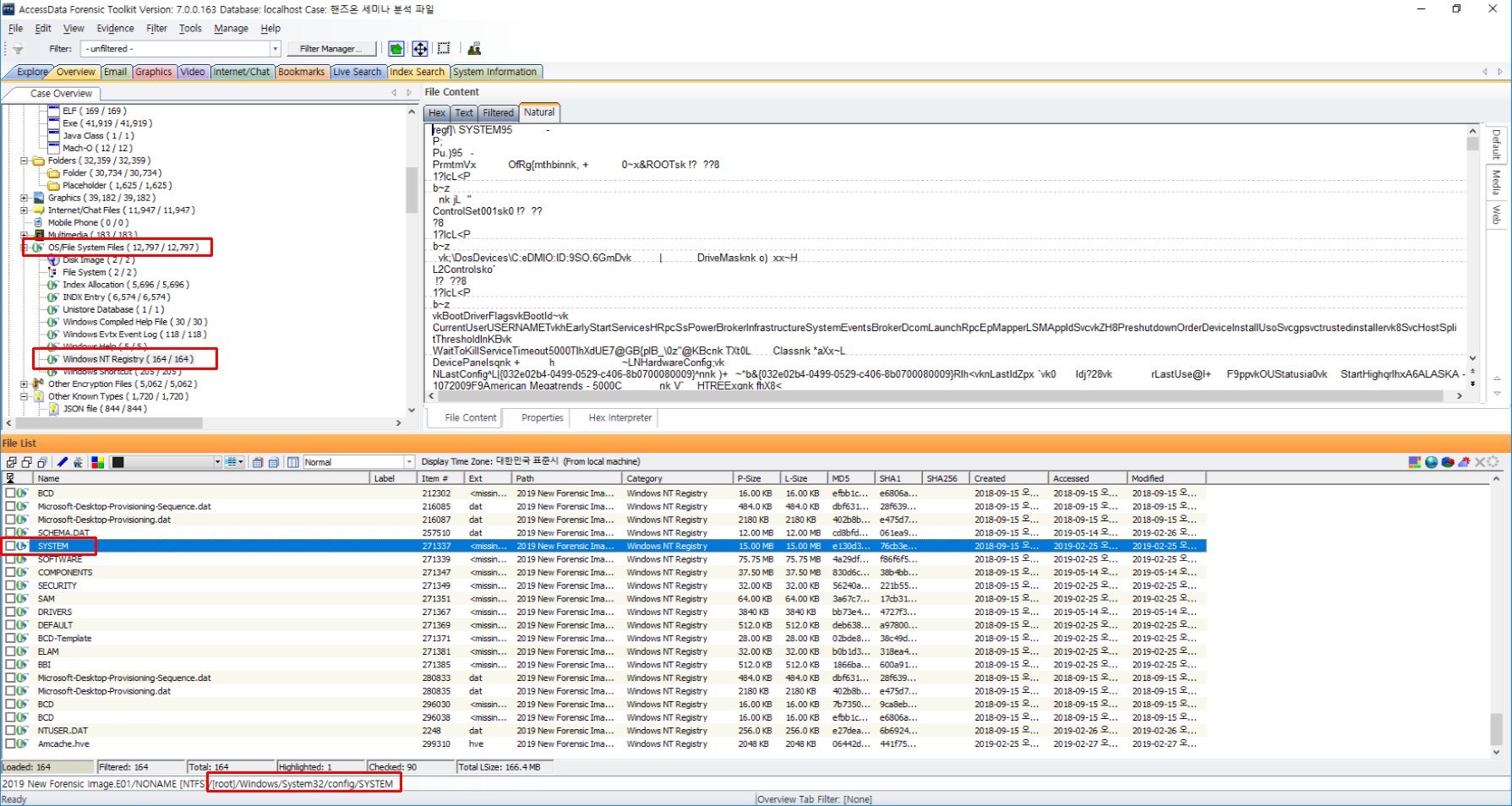This screenshot has height=806, width=1512.
Task: Click the dashed selection rectangle toolbar icon
Action: (444, 49)
